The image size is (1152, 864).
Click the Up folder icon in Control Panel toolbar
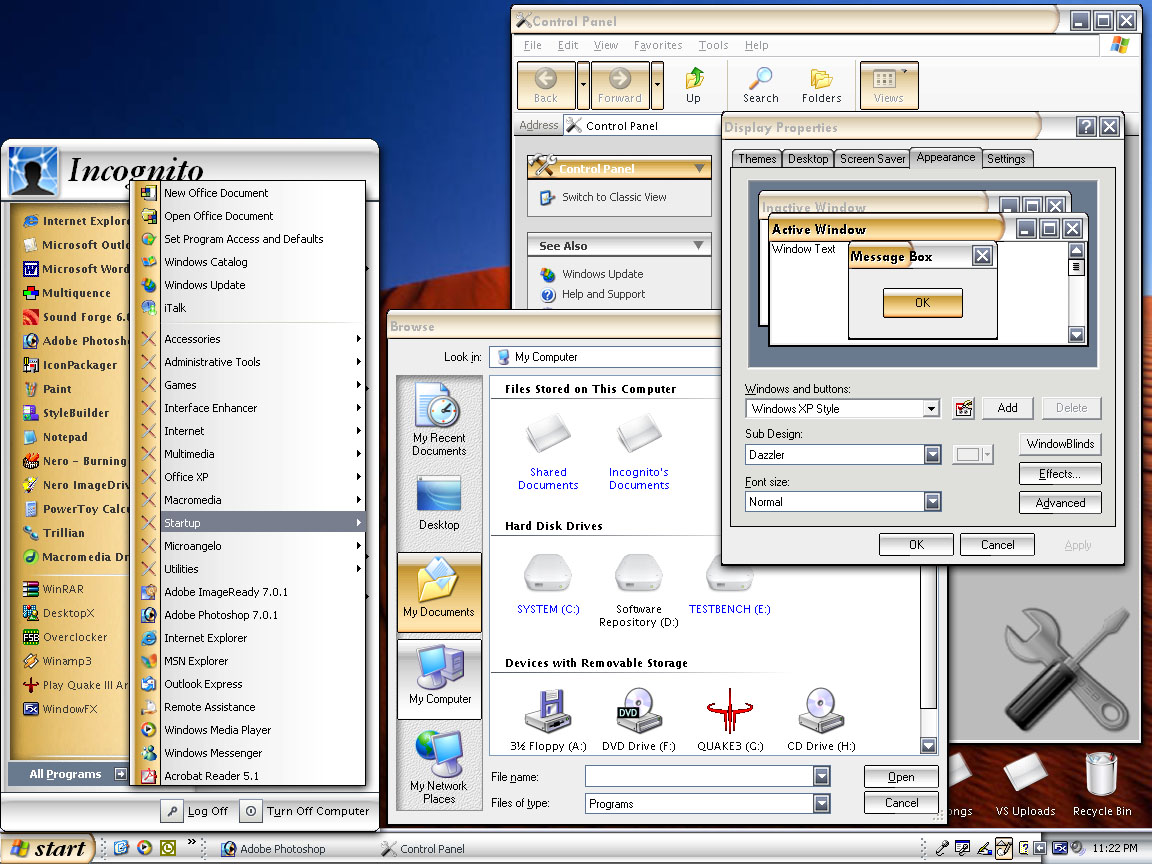click(694, 85)
